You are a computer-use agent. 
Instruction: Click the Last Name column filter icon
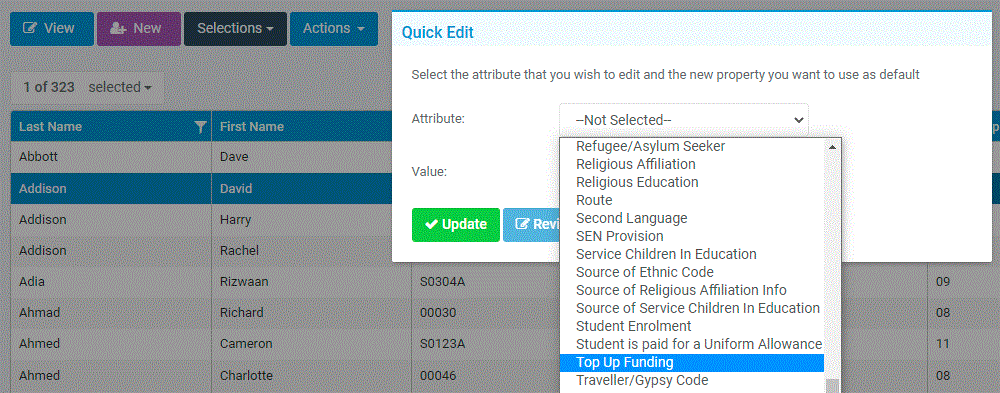click(200, 127)
